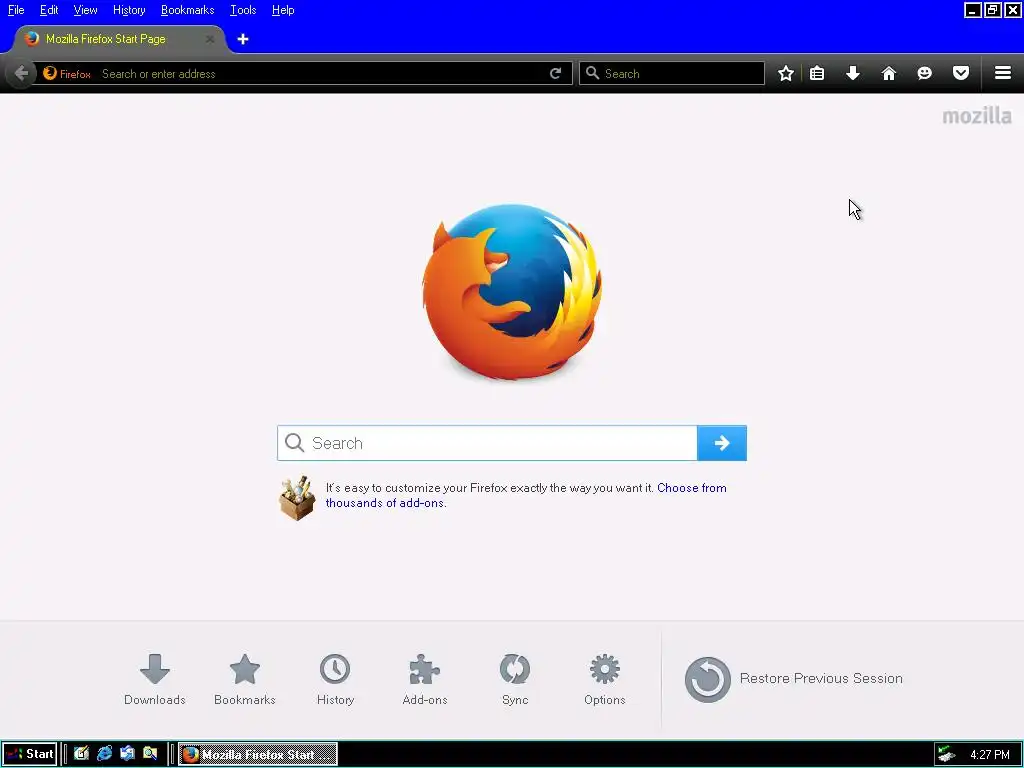
Task: Click the Show Desktop quick launch icon
Action: (x=81, y=754)
